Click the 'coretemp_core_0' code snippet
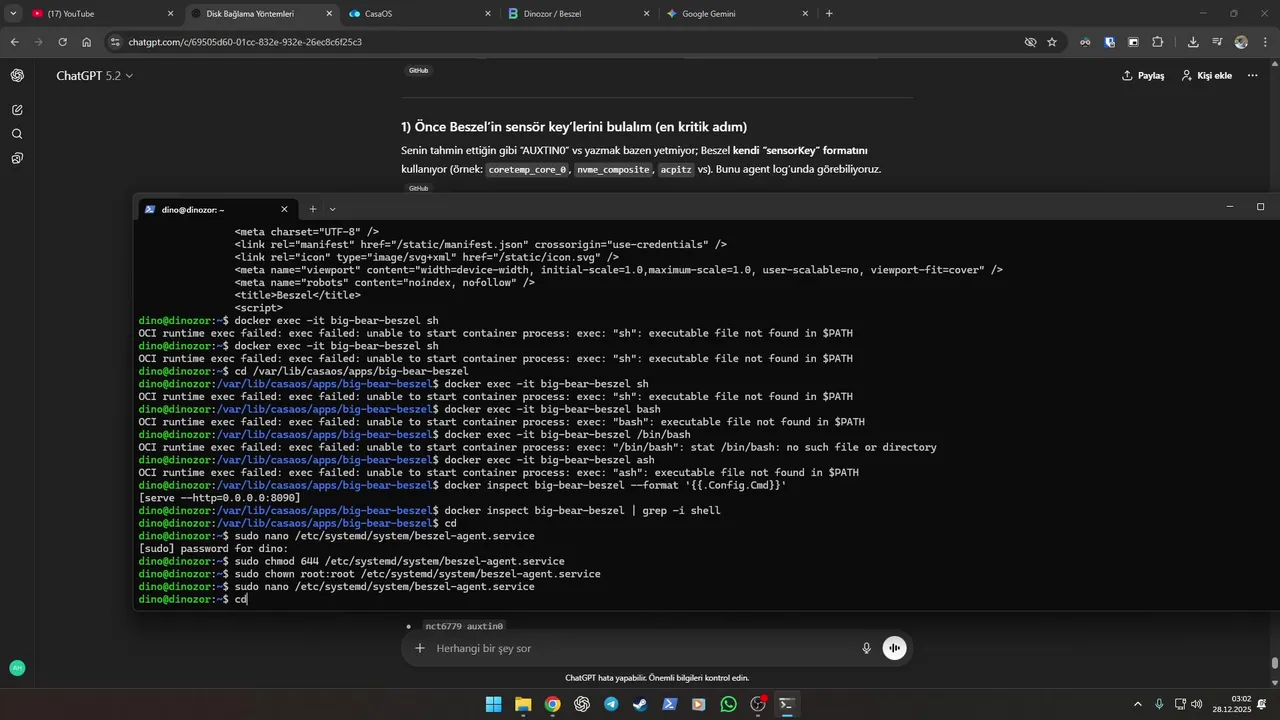Screen dimensions: 1280x720 (528, 170)
